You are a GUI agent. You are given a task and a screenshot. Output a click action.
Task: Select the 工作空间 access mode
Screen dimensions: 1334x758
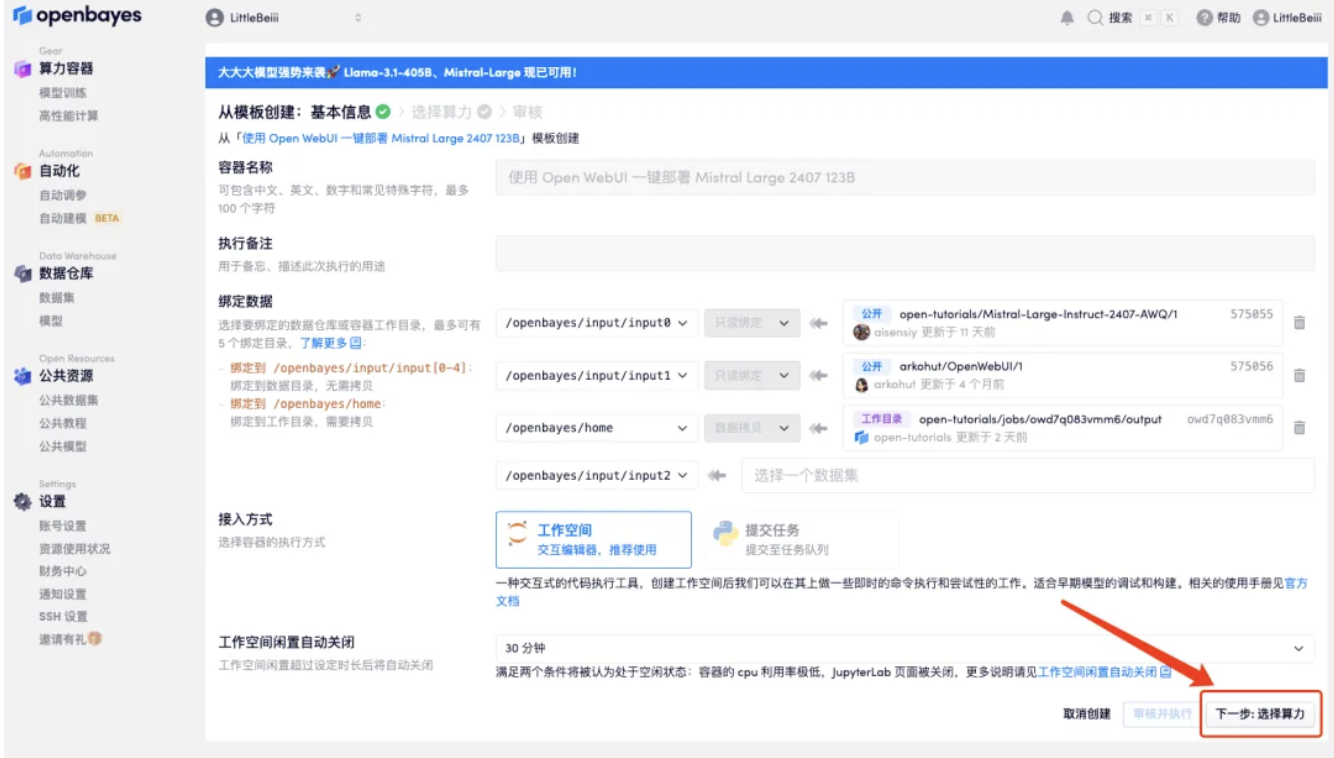click(594, 540)
